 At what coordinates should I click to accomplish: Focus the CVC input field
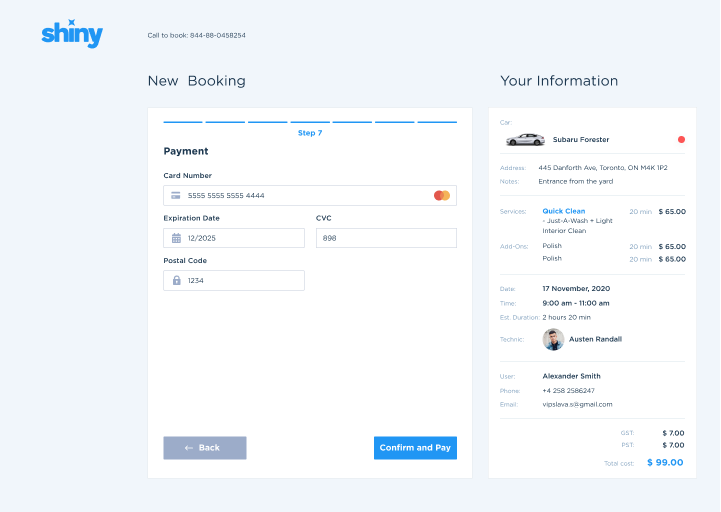(x=386, y=238)
